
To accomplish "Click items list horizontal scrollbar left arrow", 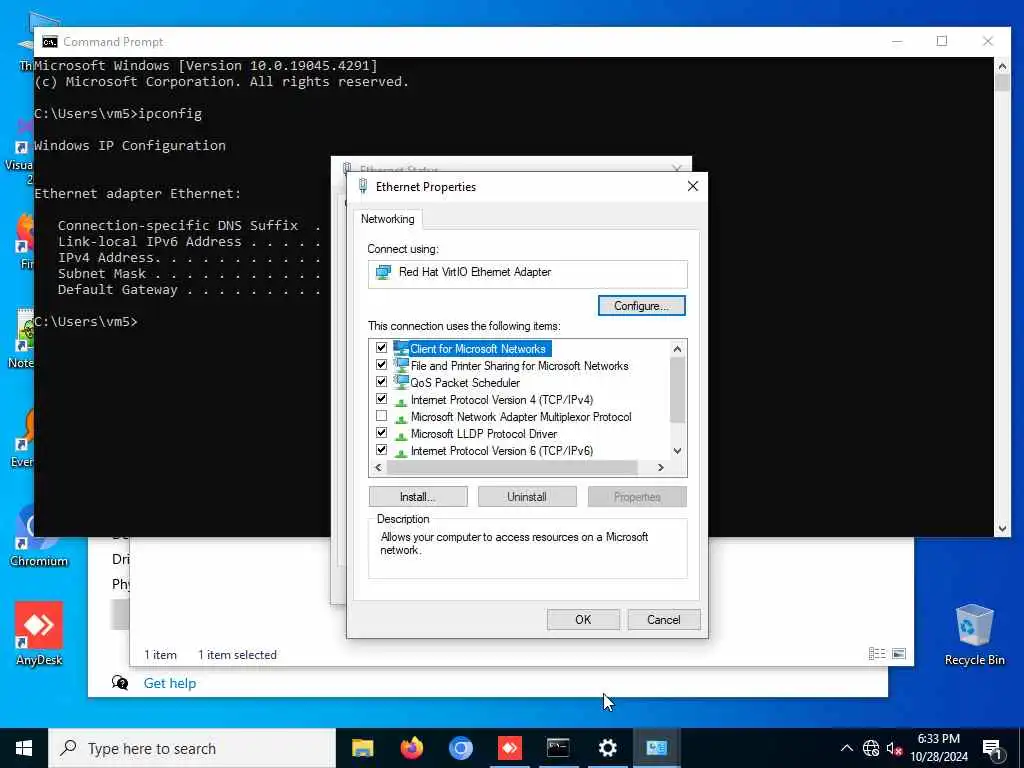I will (378, 468).
